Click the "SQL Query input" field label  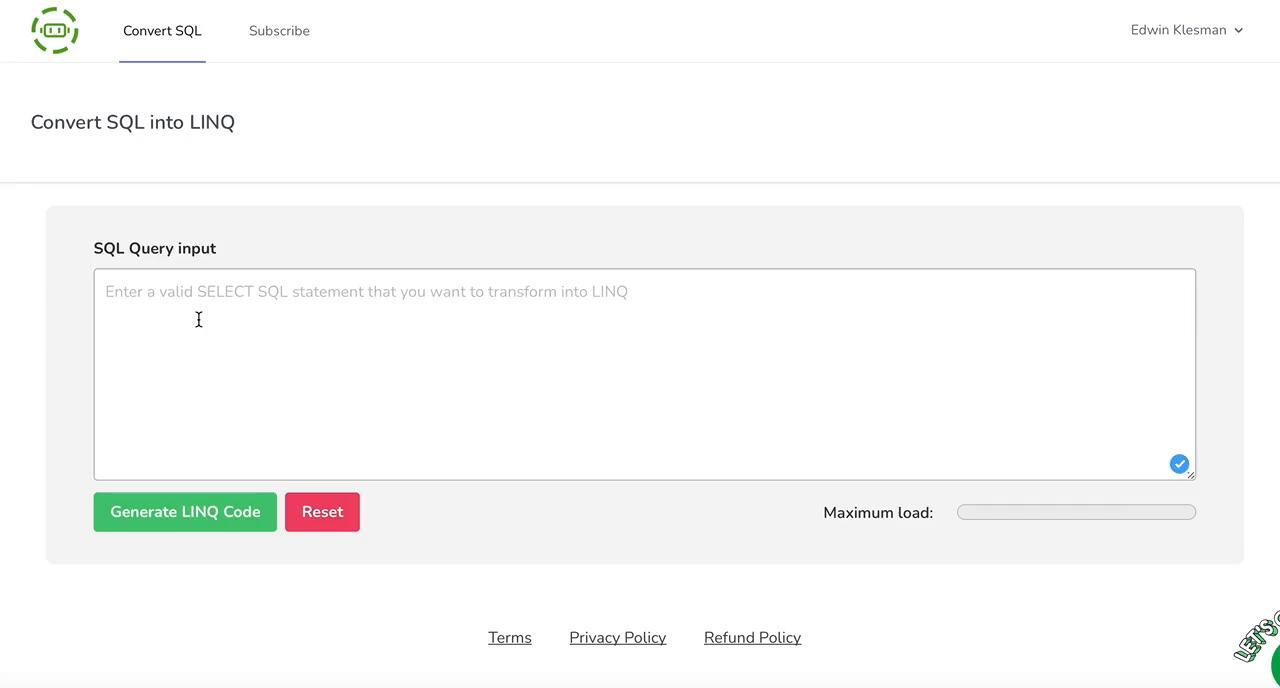155,248
